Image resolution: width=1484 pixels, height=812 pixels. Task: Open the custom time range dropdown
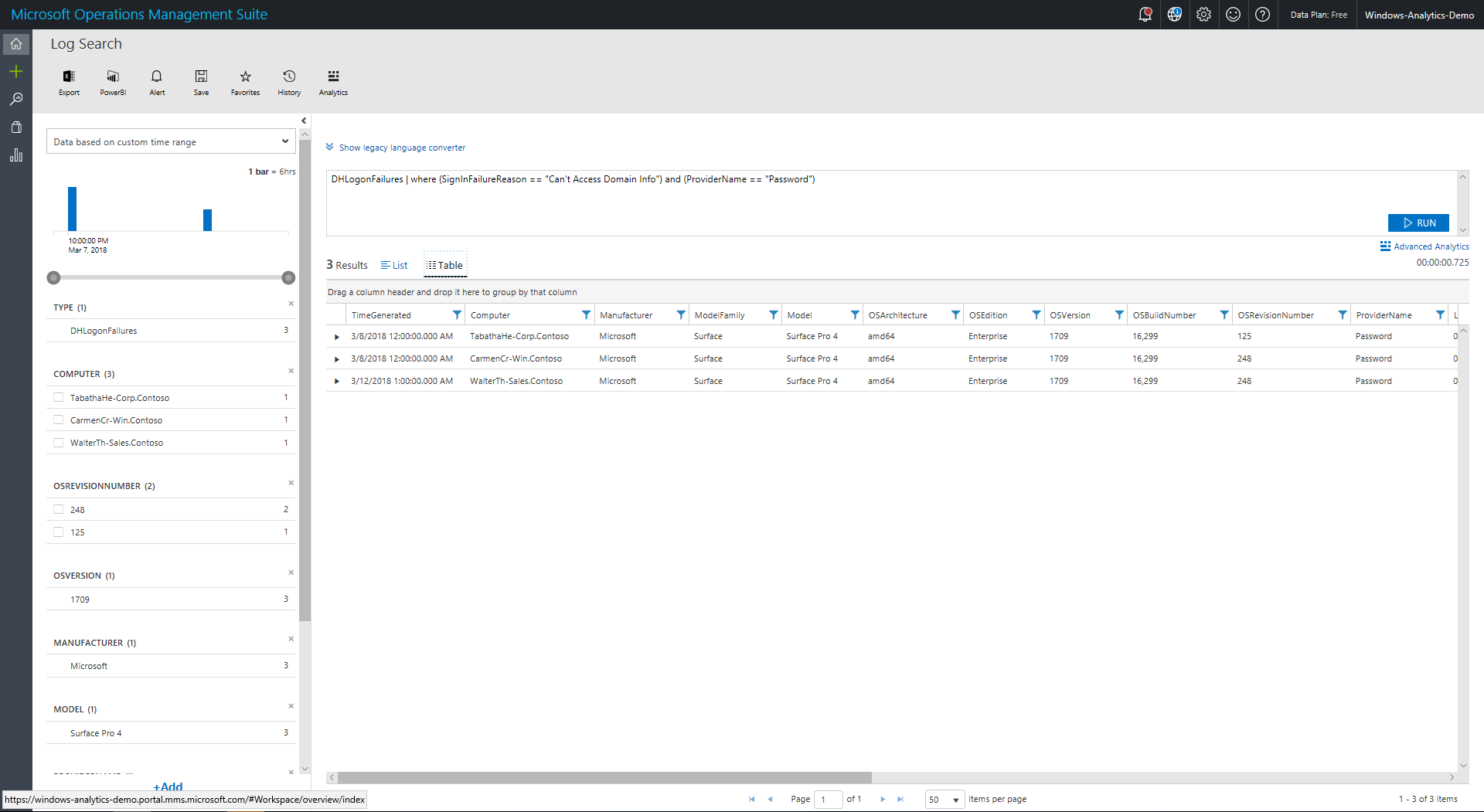[171, 142]
